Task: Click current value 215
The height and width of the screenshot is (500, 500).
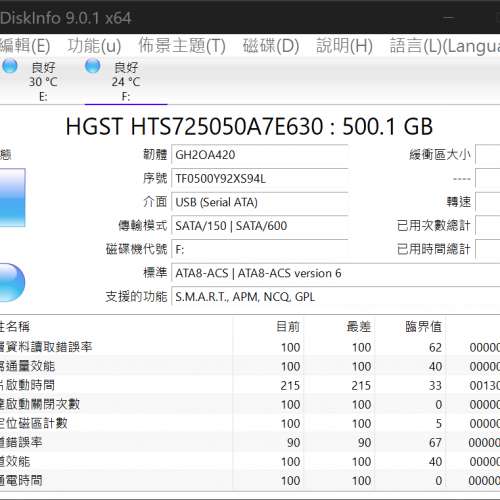Action: tap(290, 386)
